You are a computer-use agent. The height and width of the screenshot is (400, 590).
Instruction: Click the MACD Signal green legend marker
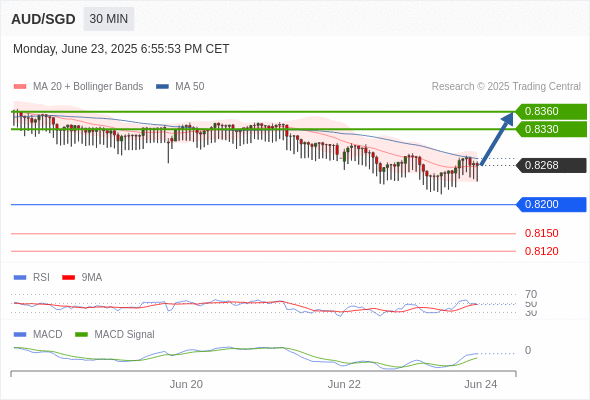click(x=81, y=335)
